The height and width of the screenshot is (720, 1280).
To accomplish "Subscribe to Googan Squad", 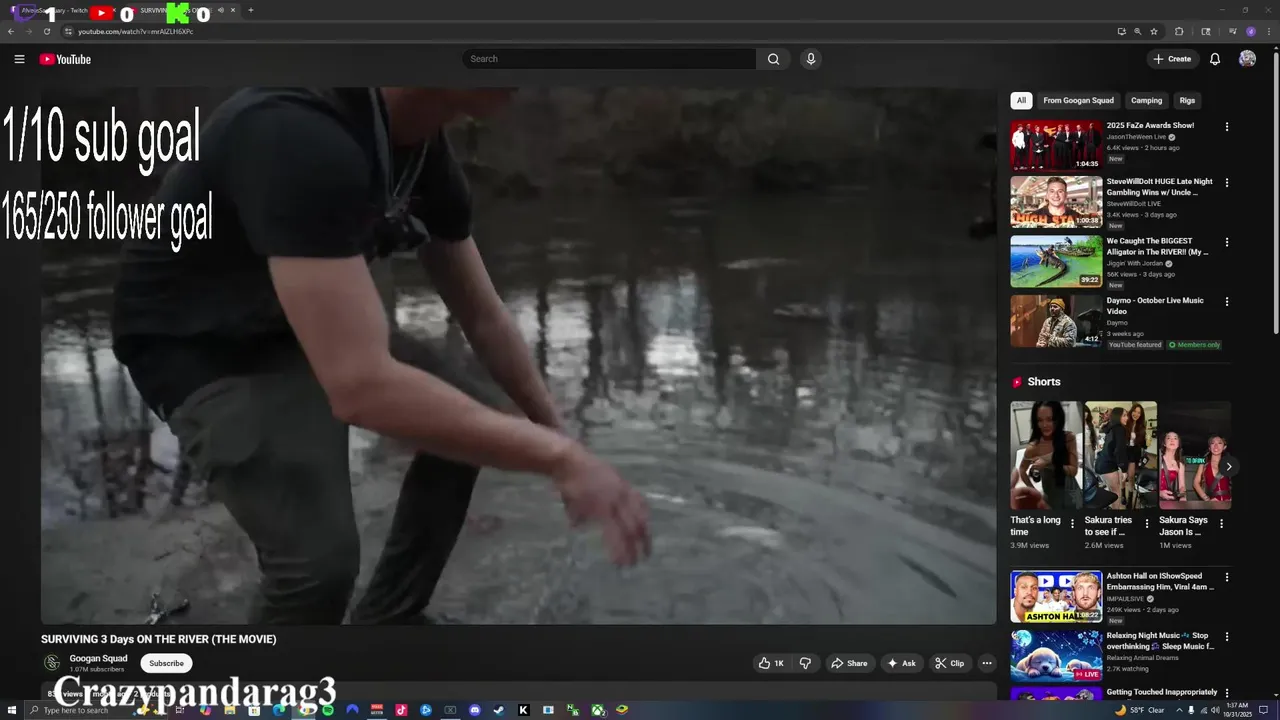I will (166, 663).
